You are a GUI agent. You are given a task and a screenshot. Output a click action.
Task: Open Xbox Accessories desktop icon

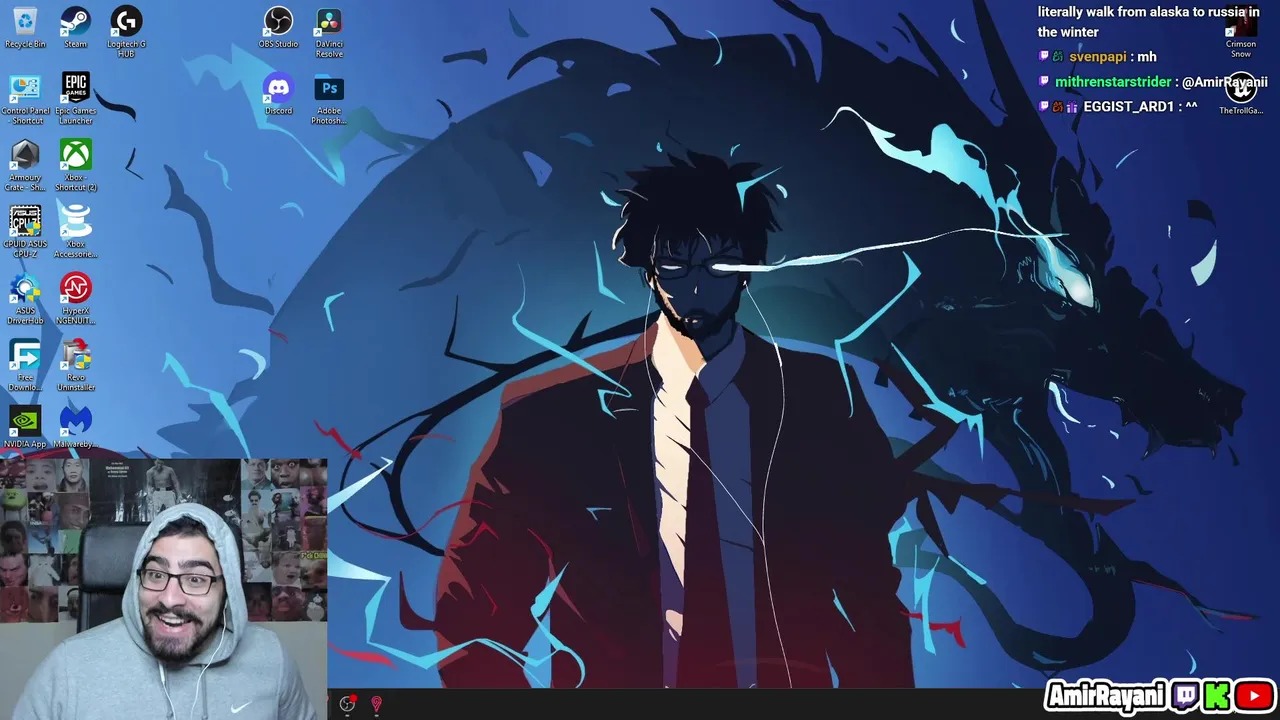75,232
